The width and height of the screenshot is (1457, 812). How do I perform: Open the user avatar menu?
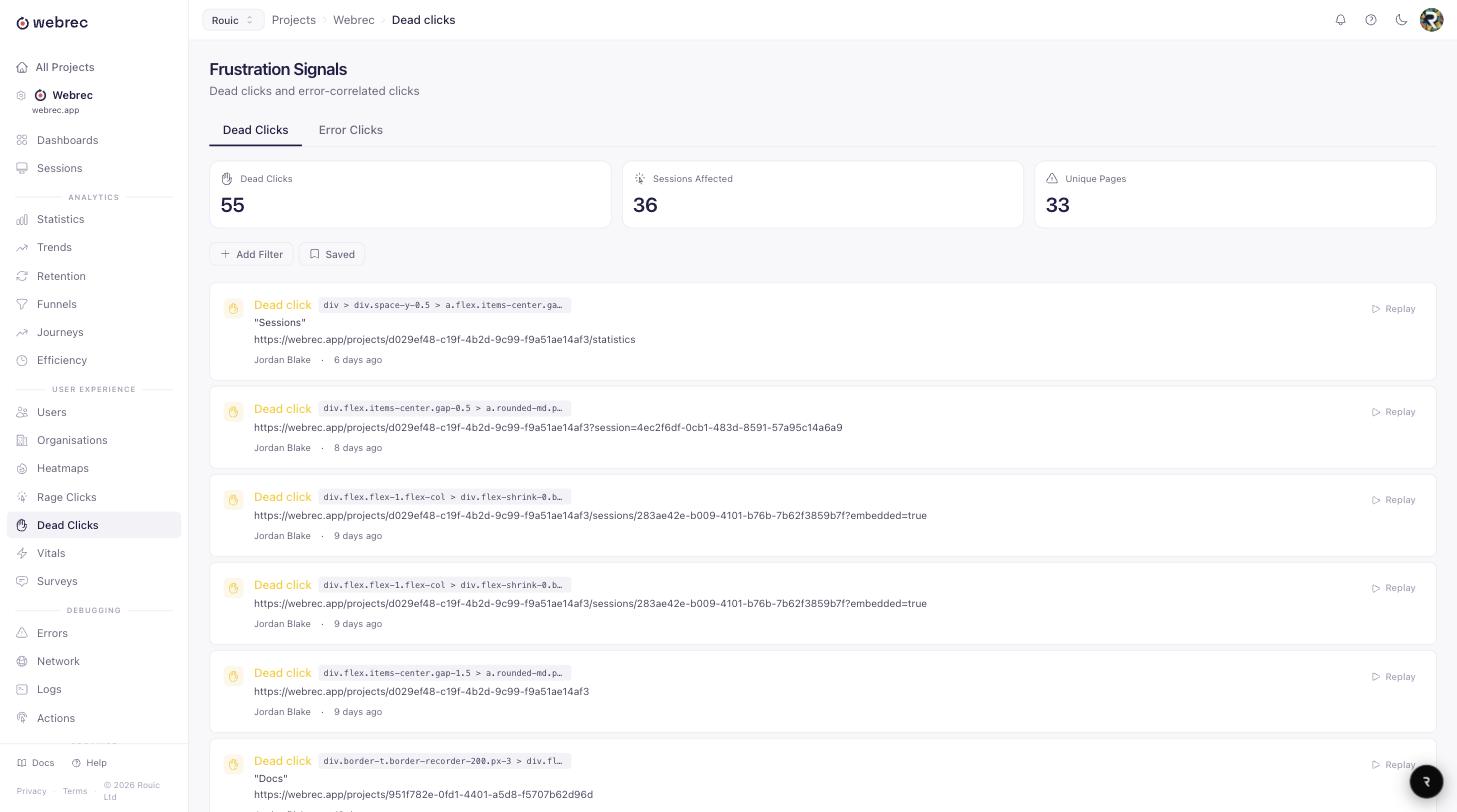click(x=1431, y=20)
